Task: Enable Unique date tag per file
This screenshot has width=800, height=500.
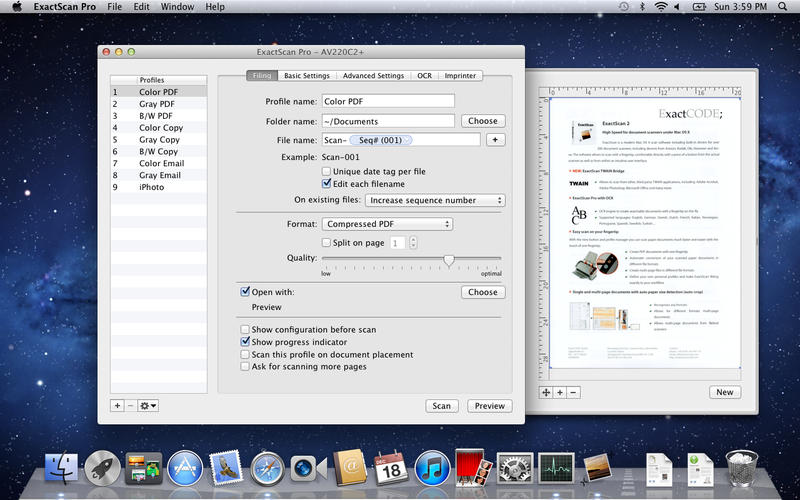Action: coord(327,171)
